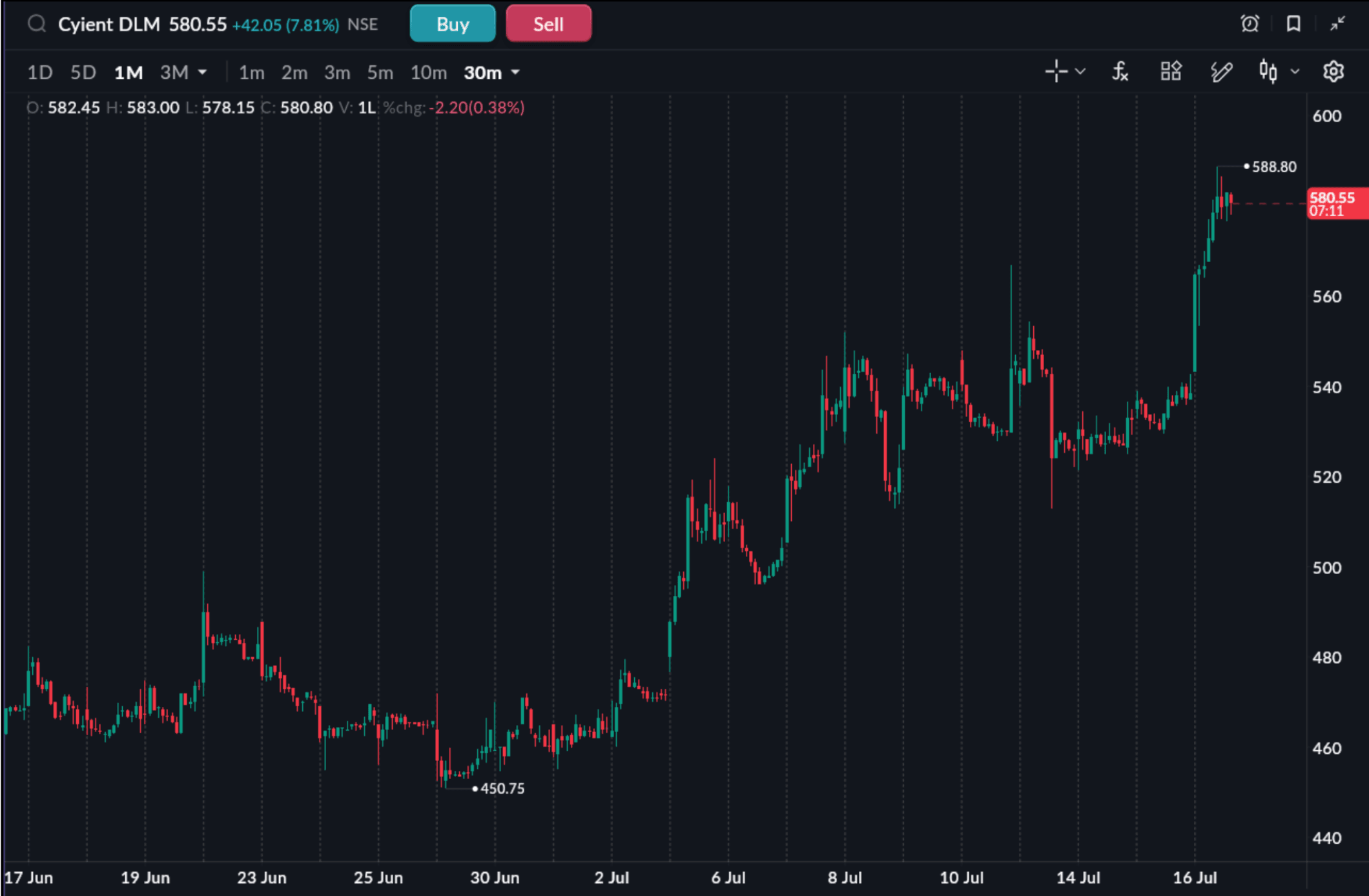Switch to the 1D range

(x=39, y=72)
